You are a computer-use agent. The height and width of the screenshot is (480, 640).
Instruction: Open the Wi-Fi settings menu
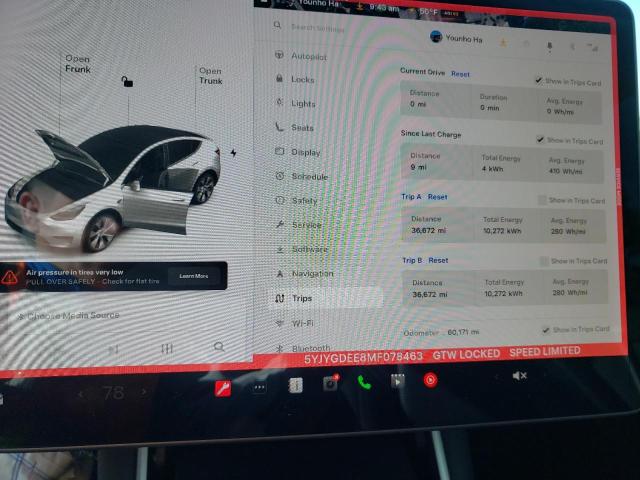tap(295, 323)
